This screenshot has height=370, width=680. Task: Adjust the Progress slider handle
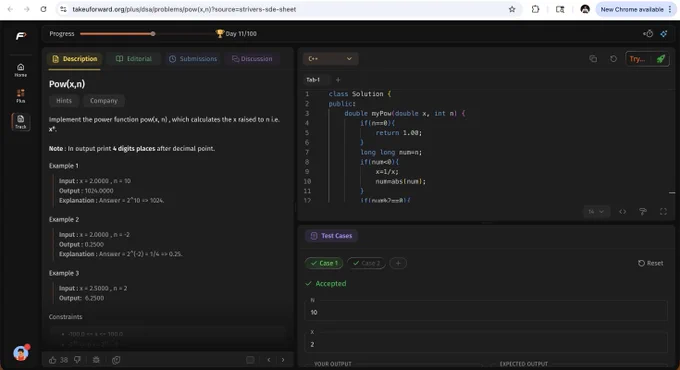153,34
